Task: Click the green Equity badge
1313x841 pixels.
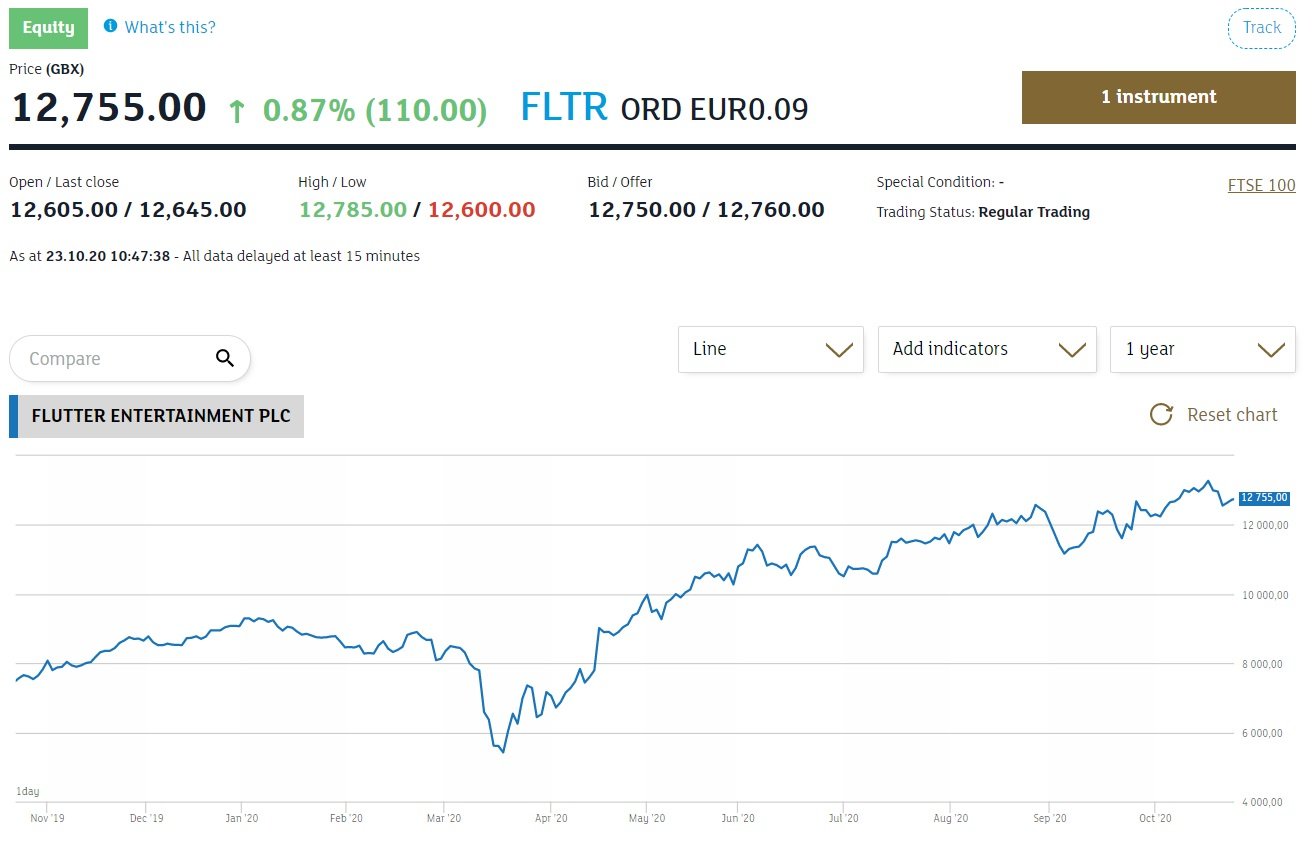Action: tap(48, 28)
